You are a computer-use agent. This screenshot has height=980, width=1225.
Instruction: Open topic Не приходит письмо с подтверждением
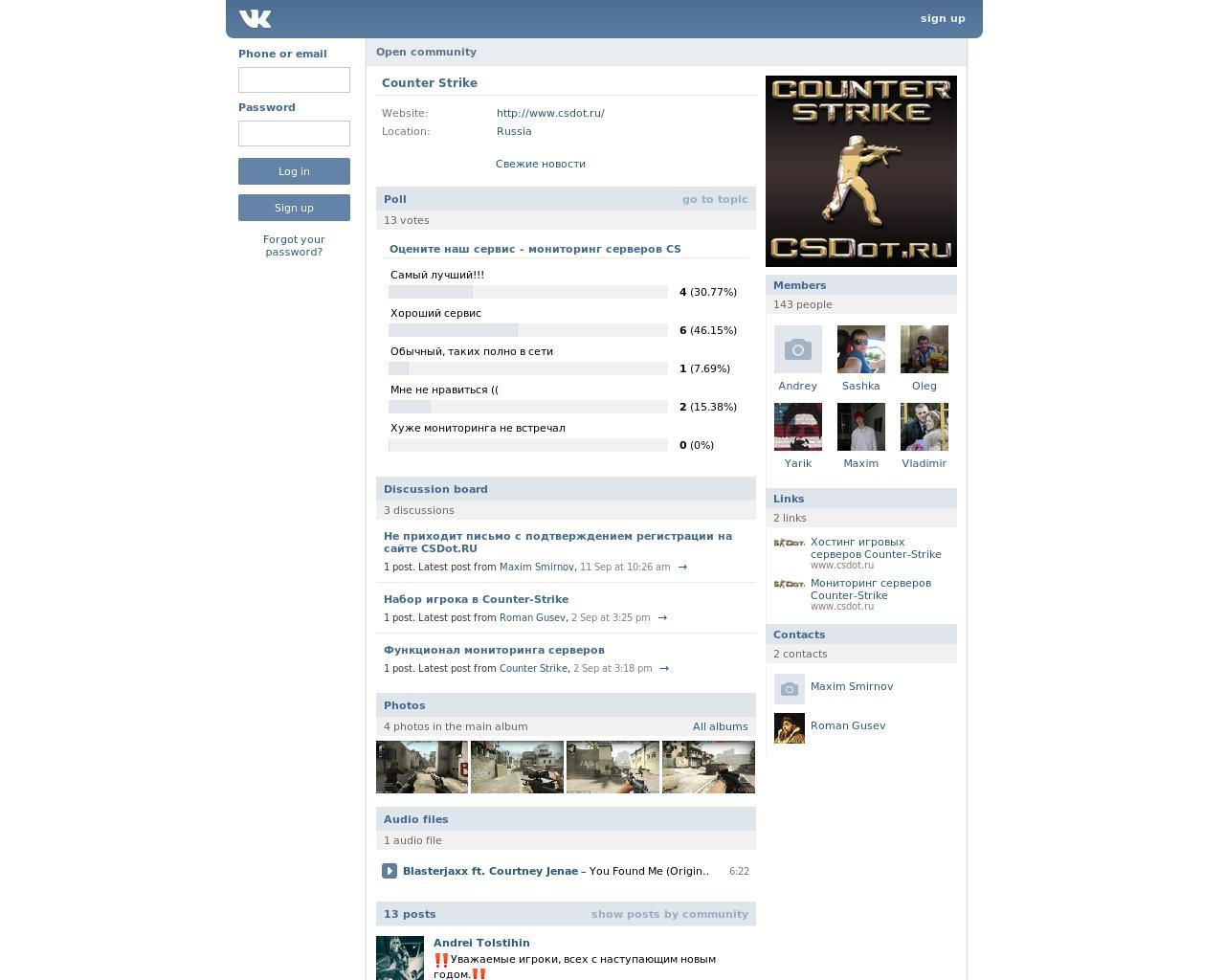558,543
